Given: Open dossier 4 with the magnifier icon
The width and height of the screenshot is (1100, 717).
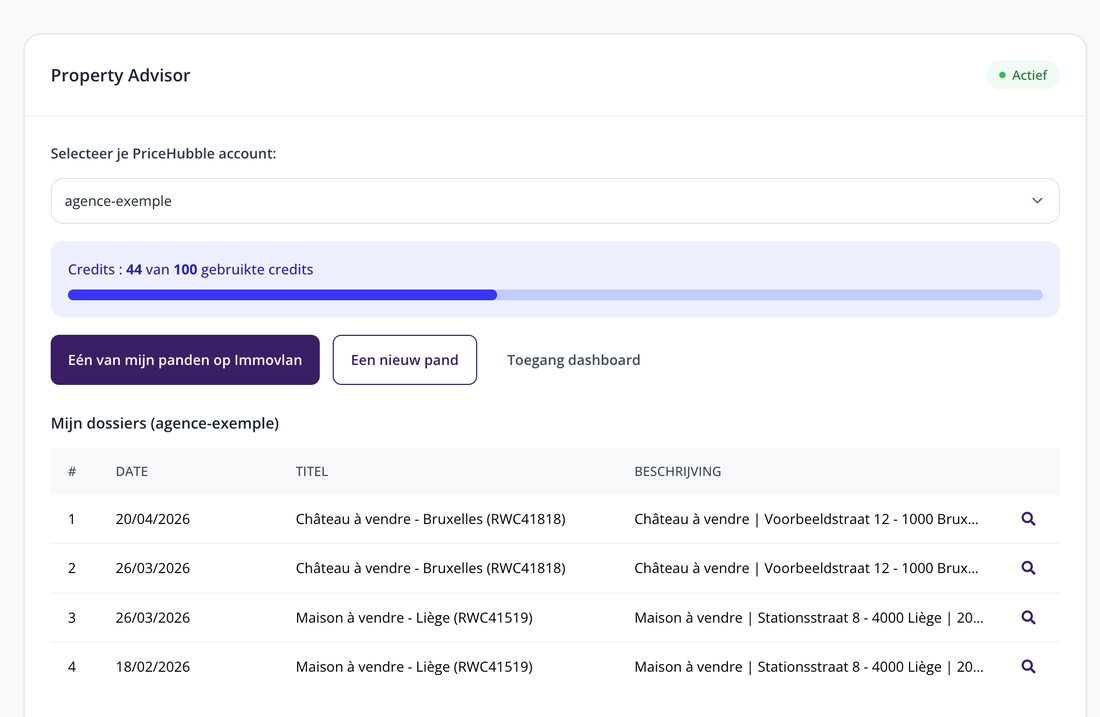Looking at the screenshot, I should [x=1028, y=666].
